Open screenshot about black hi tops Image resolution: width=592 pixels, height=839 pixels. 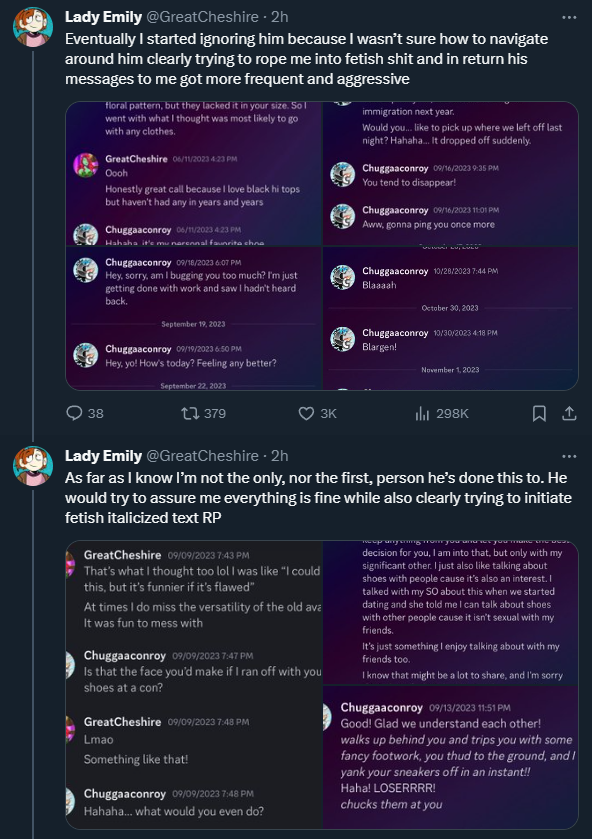click(194, 173)
